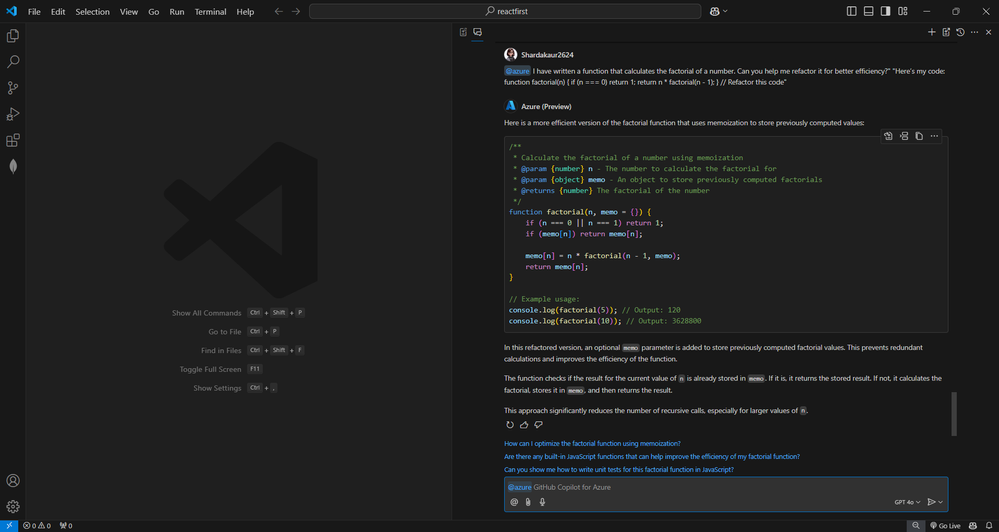Mark response unhelpful with thumbs down
Viewport: 999px width, 532px height.
[x=538, y=424]
